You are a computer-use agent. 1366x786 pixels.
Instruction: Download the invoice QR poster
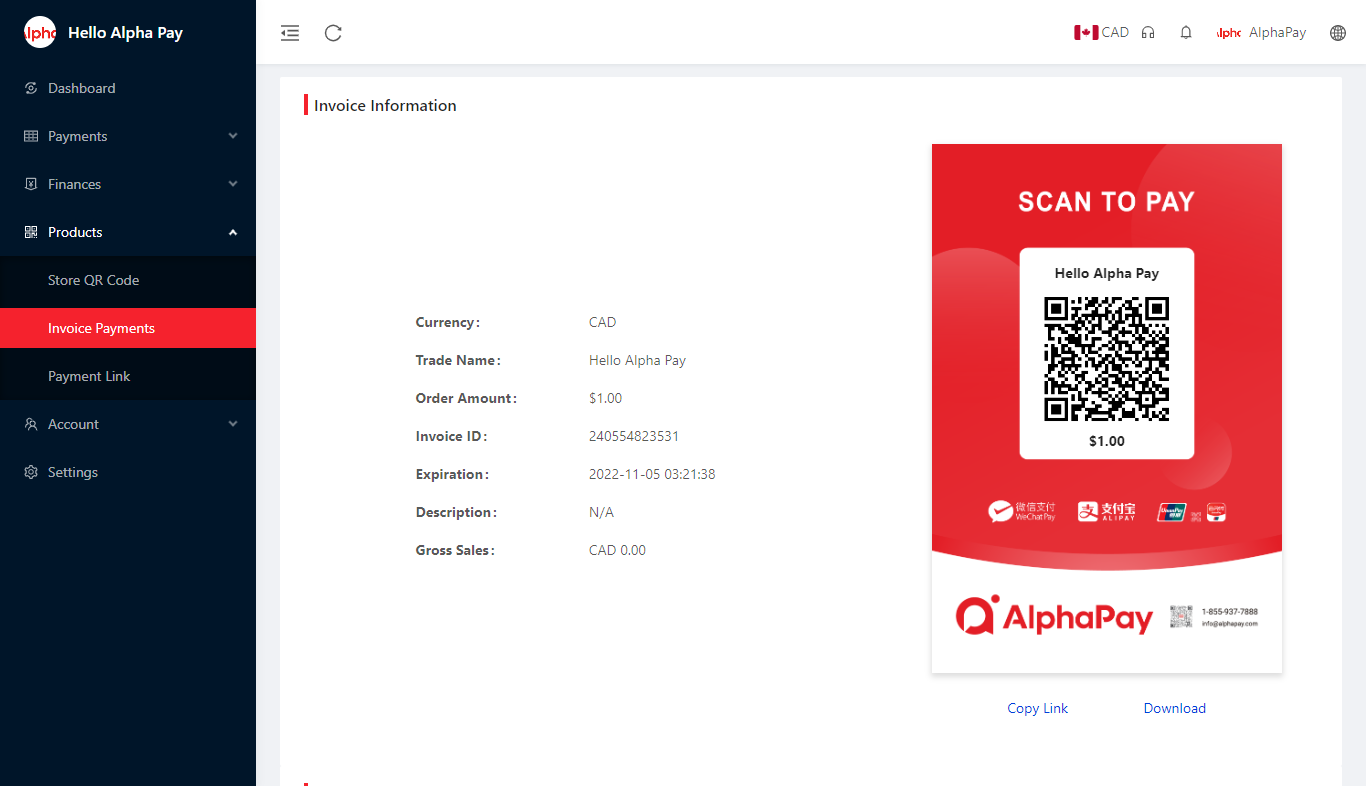click(x=1175, y=708)
